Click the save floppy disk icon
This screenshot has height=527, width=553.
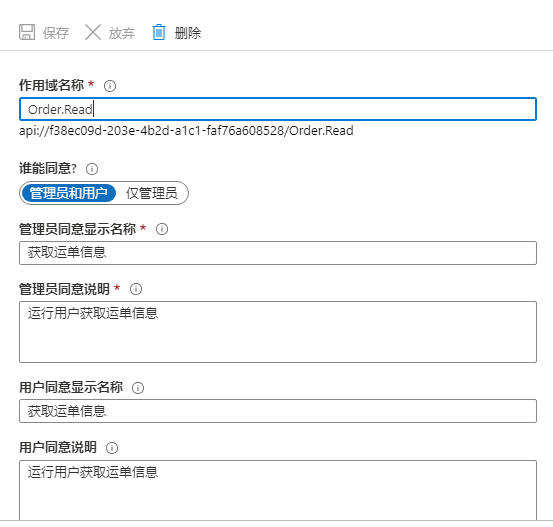[x=27, y=32]
